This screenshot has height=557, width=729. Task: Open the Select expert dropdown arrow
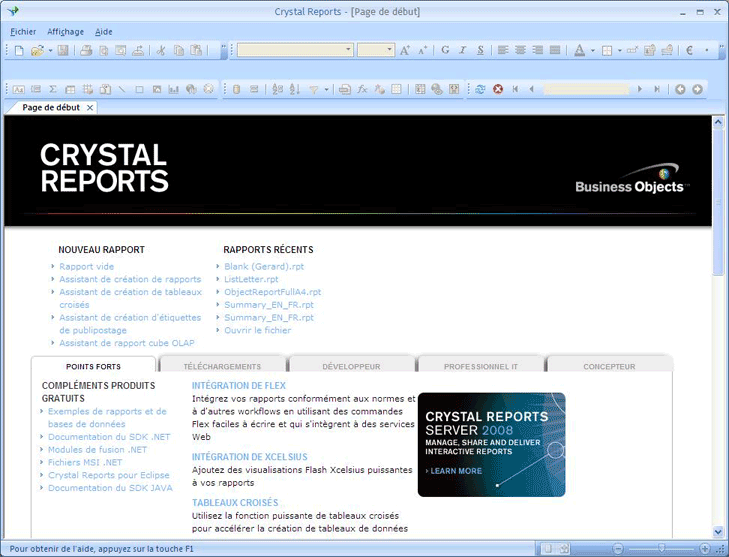tap(326, 89)
